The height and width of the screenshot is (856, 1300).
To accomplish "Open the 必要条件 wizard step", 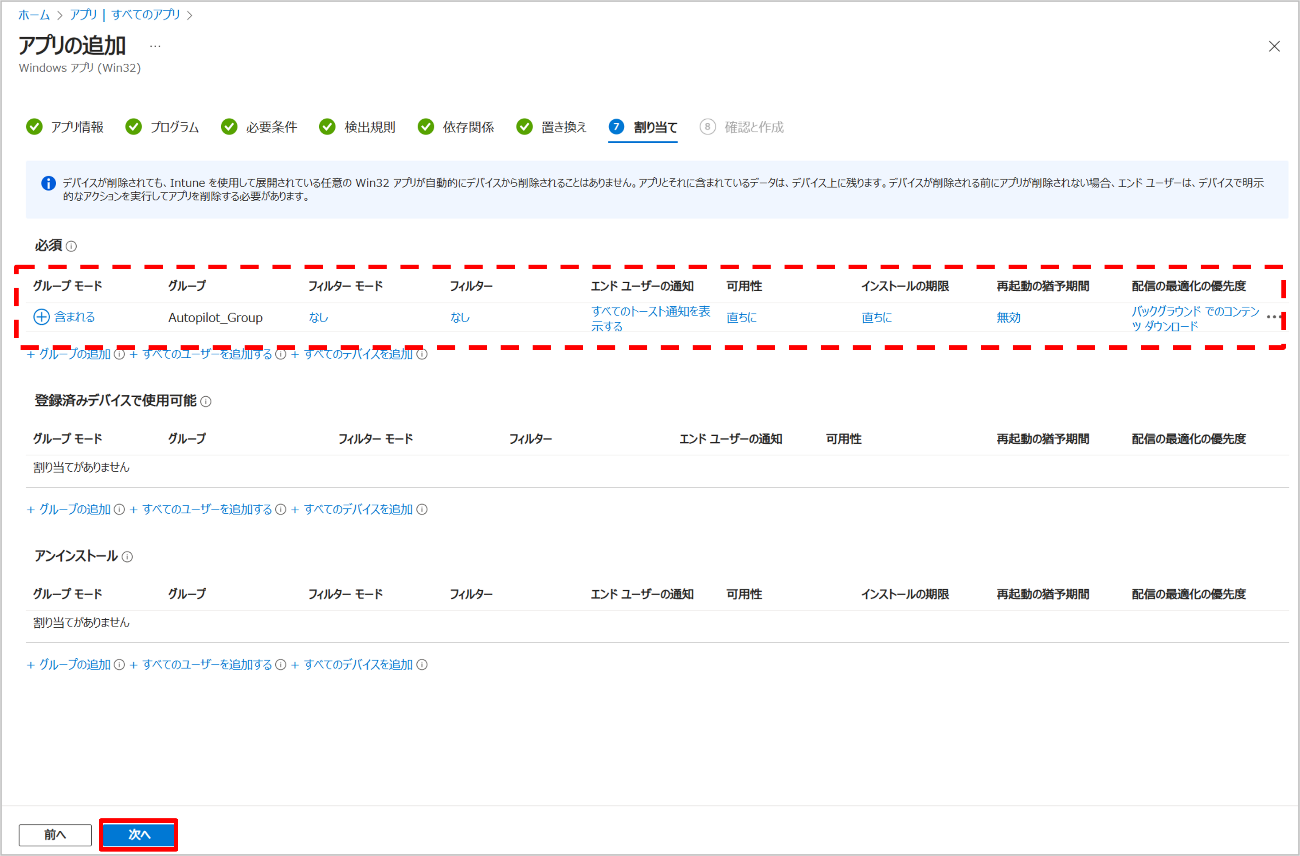I will click(259, 127).
